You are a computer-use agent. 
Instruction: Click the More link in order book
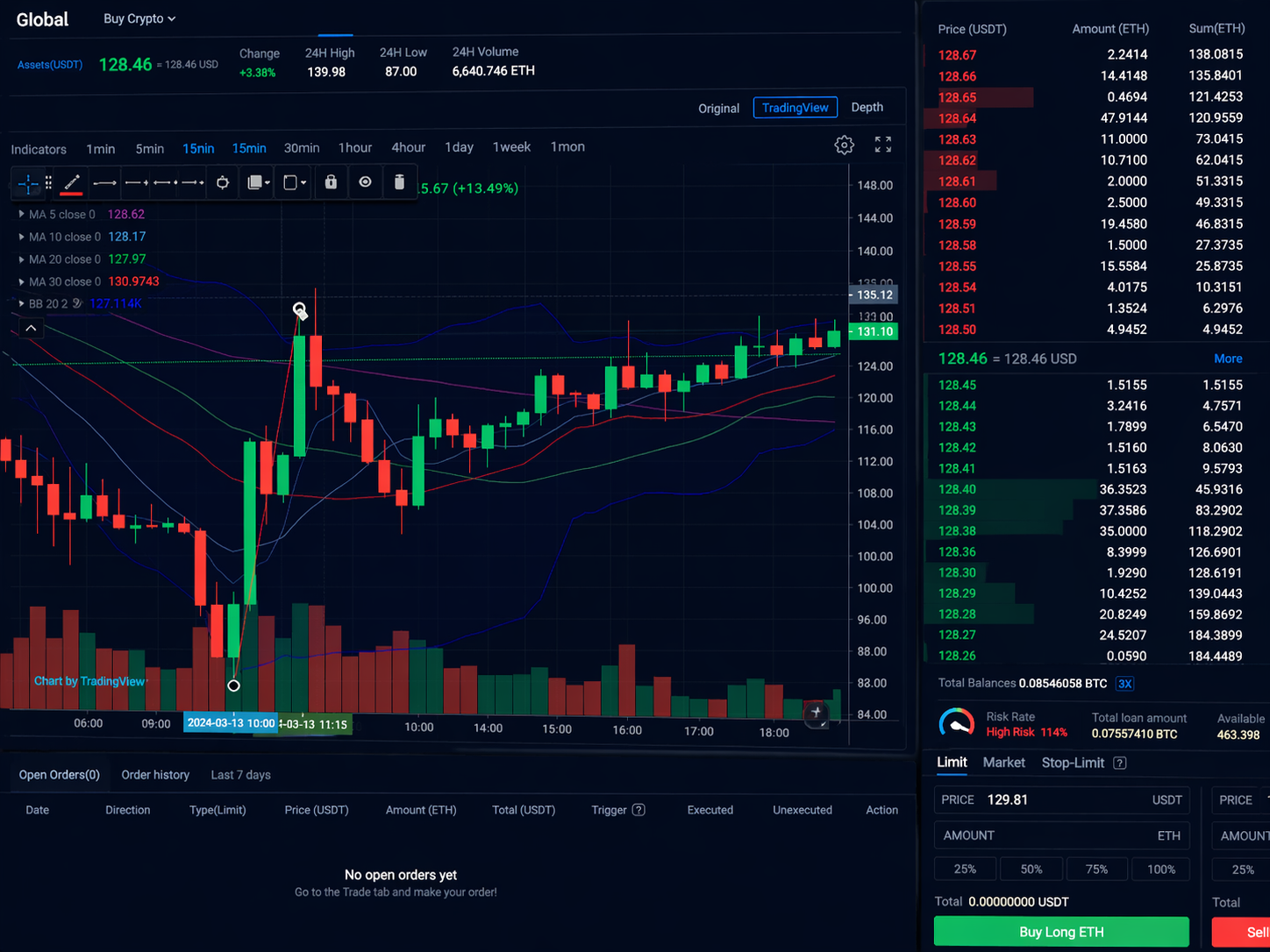tap(1228, 359)
